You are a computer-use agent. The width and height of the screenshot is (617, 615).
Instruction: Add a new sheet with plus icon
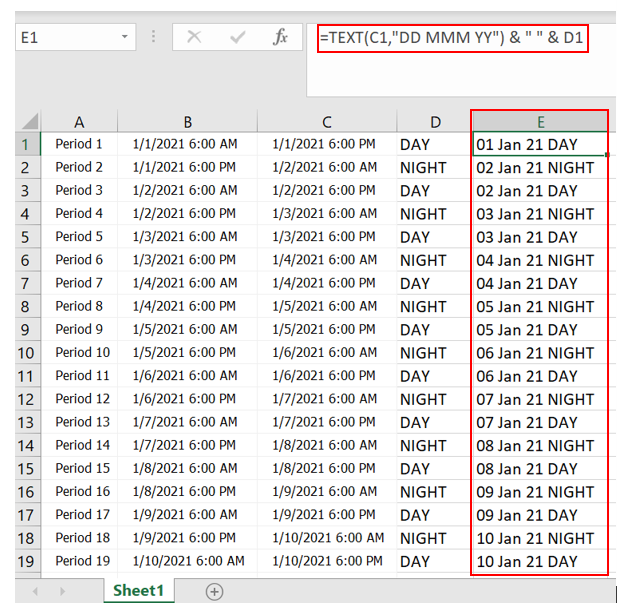point(214,591)
